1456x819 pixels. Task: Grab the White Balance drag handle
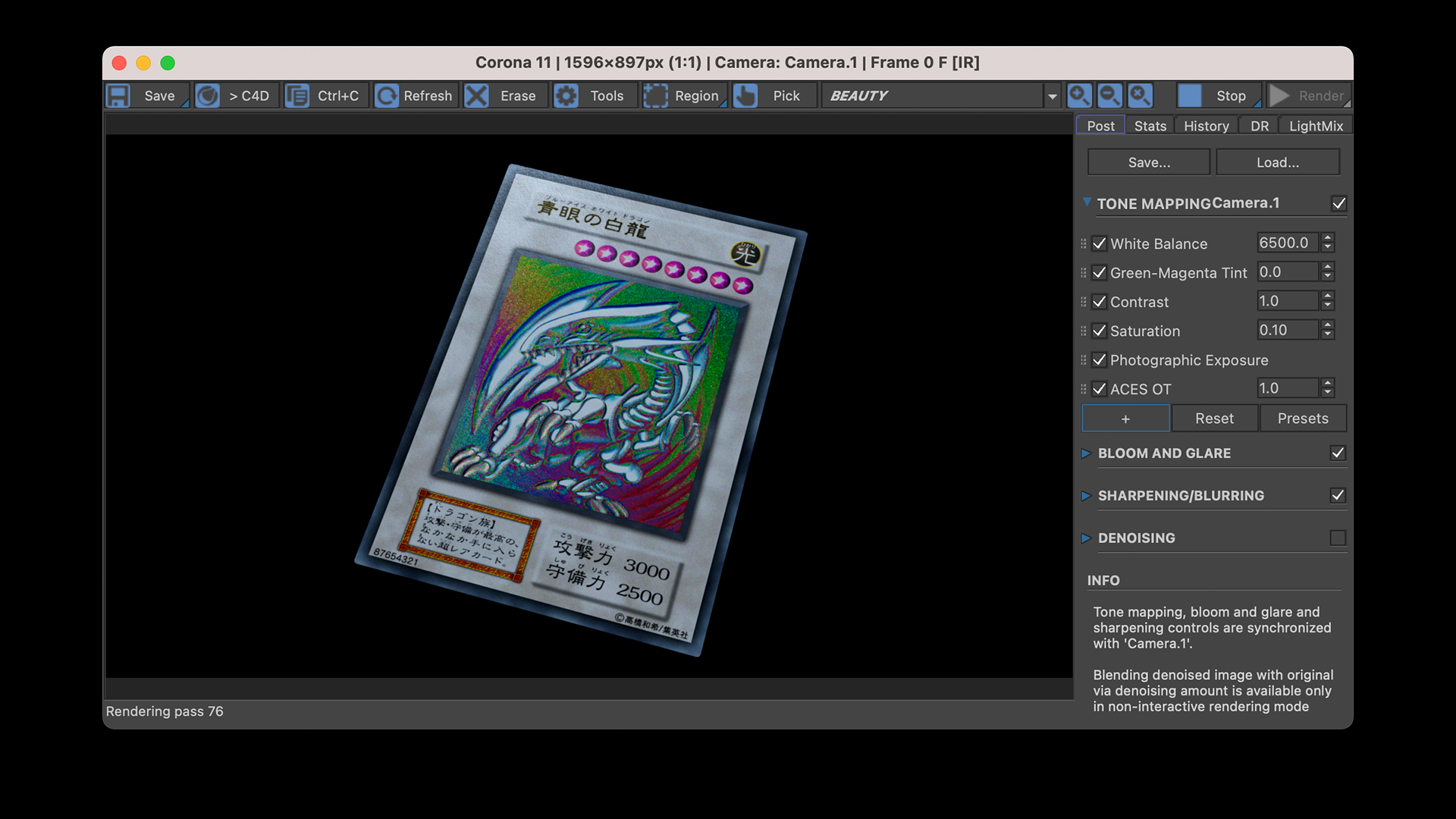point(1084,244)
